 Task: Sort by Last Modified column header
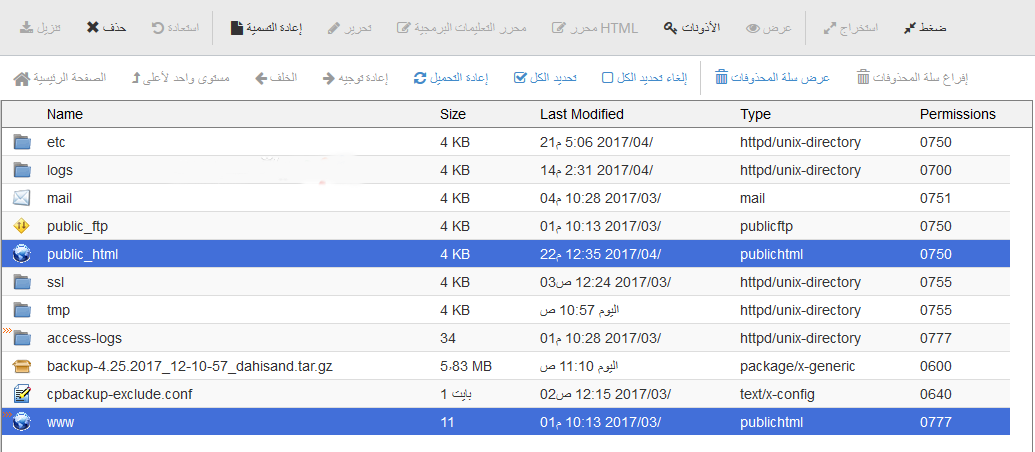click(x=582, y=114)
